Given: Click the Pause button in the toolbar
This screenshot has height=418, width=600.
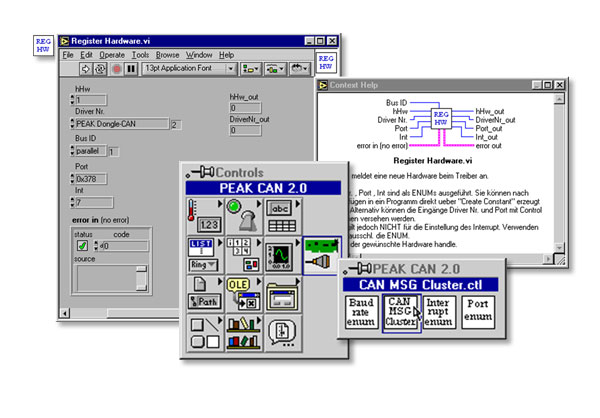Looking at the screenshot, I should [130, 69].
